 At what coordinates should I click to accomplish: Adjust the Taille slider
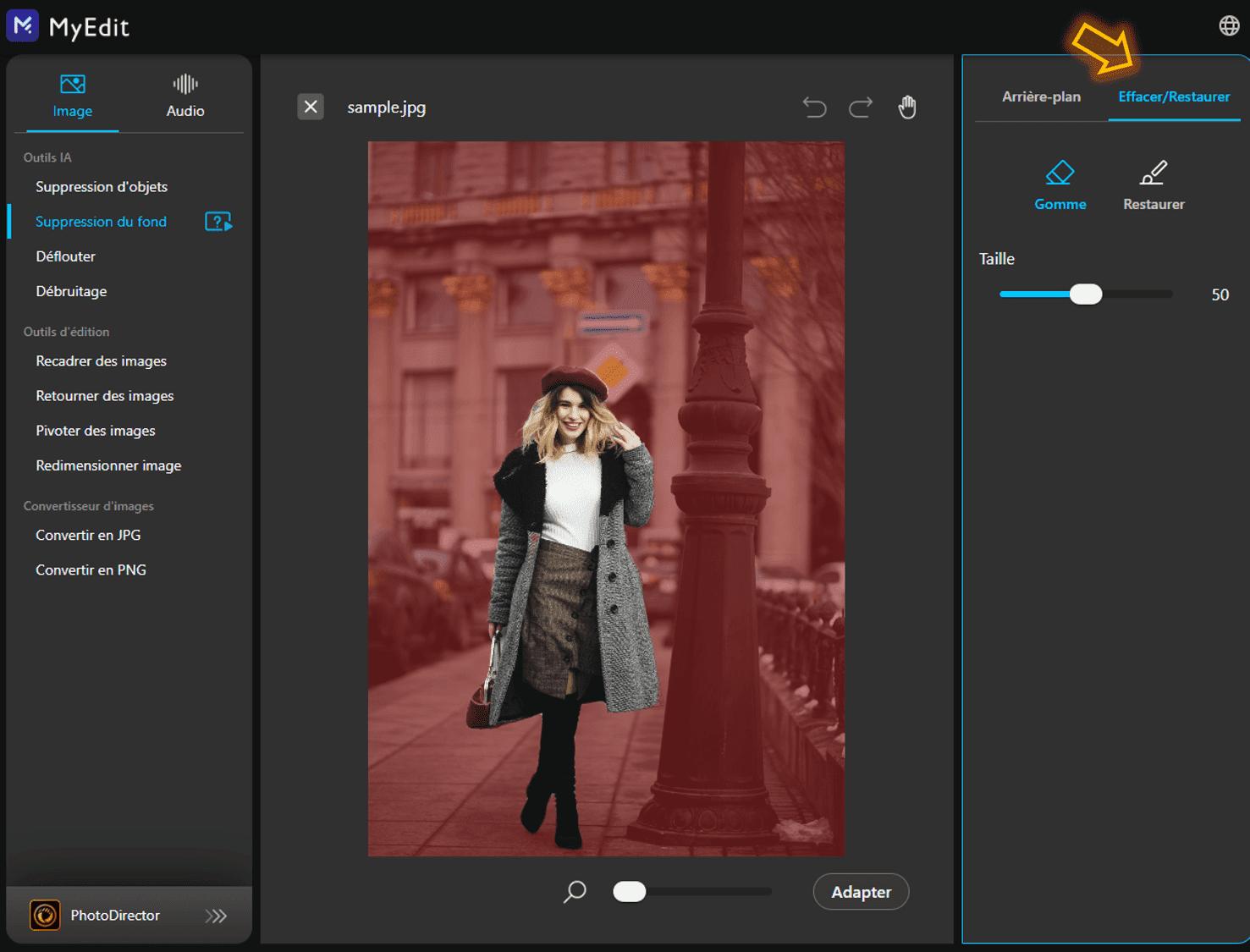pyautogui.click(x=1085, y=294)
